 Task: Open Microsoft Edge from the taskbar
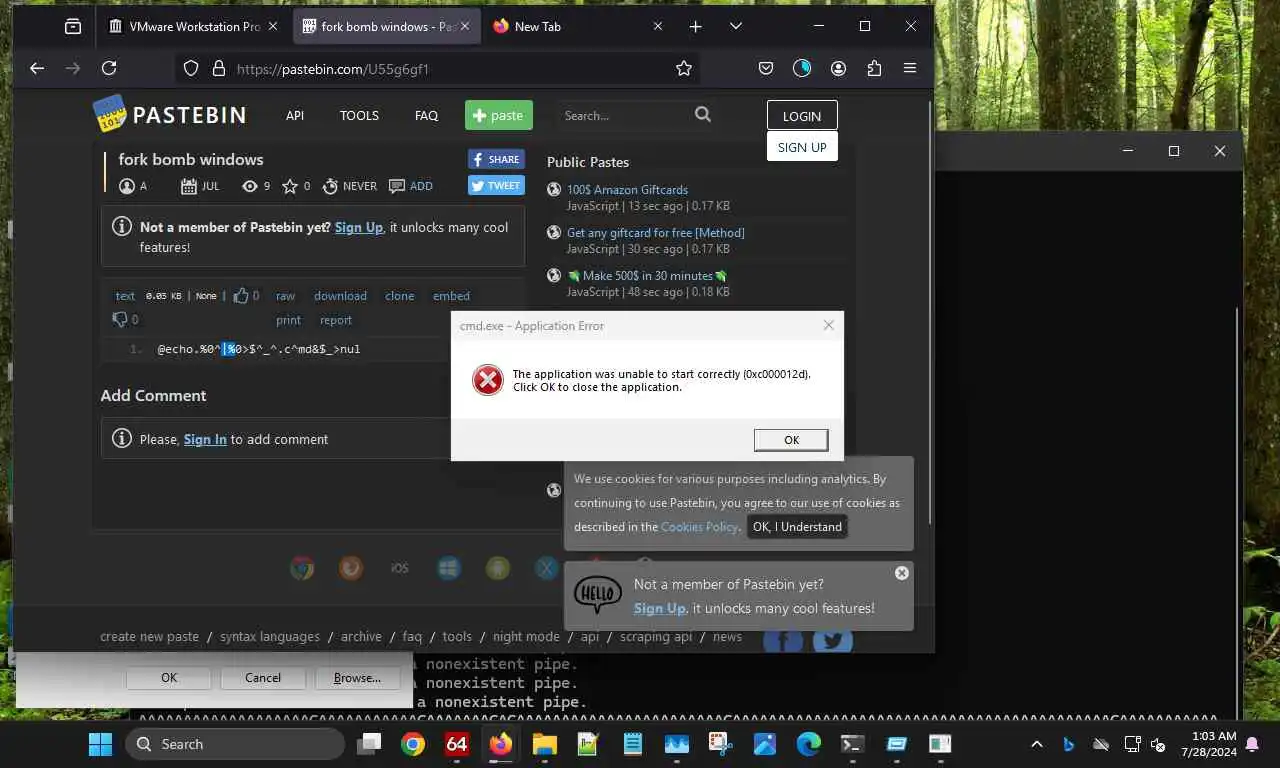tap(808, 744)
